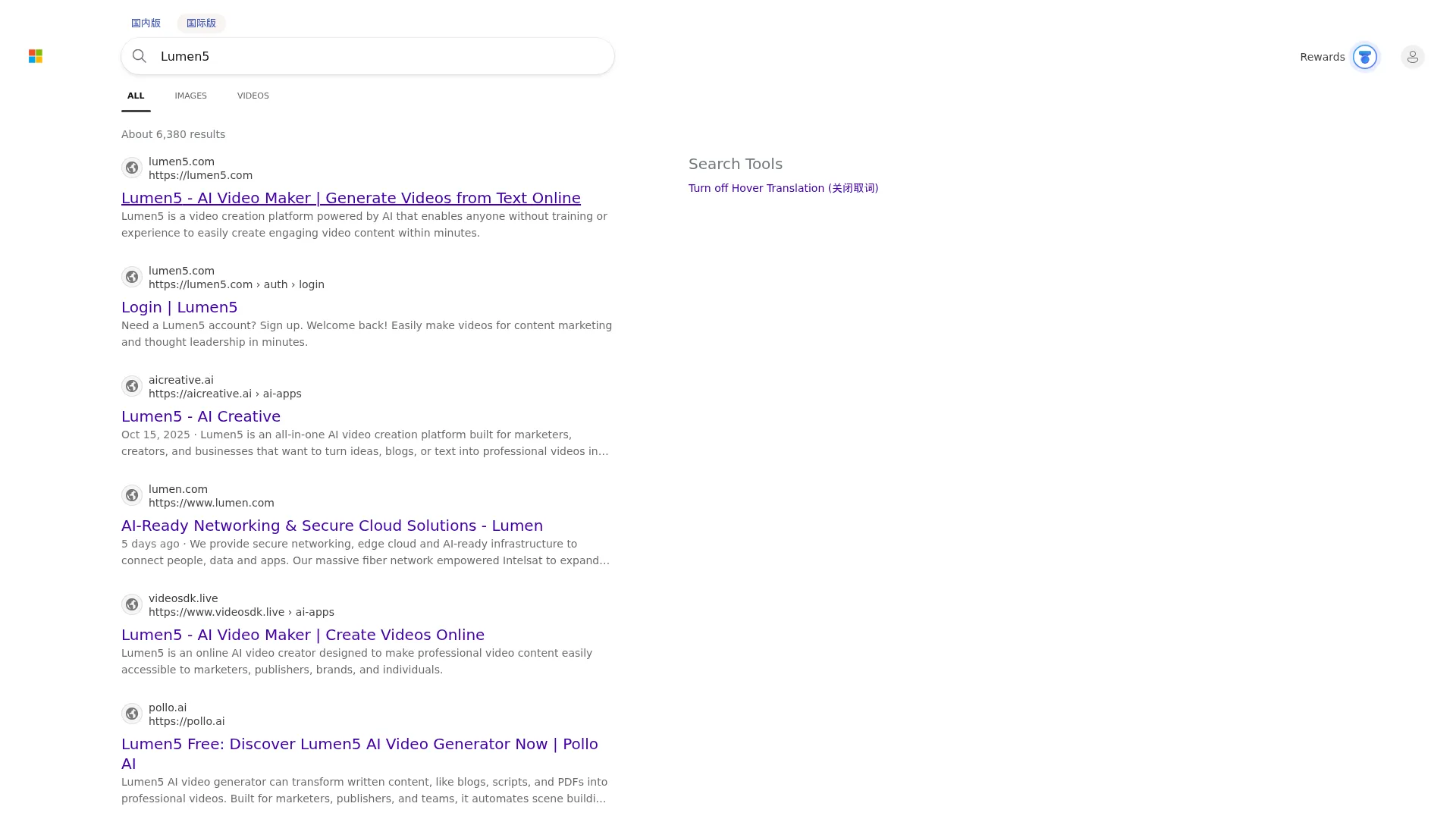
Task: Click the https://lumen5.com URL text
Action: tap(200, 175)
